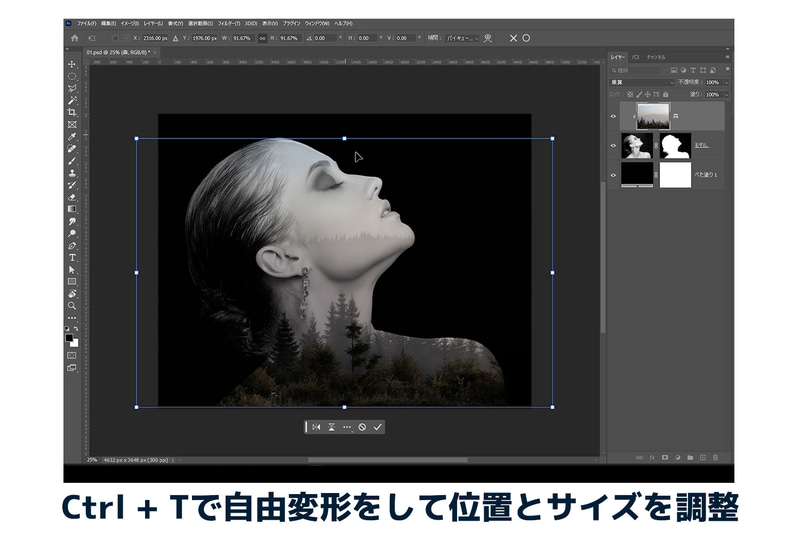Screen dimensions: 800x533
Task: Switch to the パス tab
Action: [x=635, y=57]
